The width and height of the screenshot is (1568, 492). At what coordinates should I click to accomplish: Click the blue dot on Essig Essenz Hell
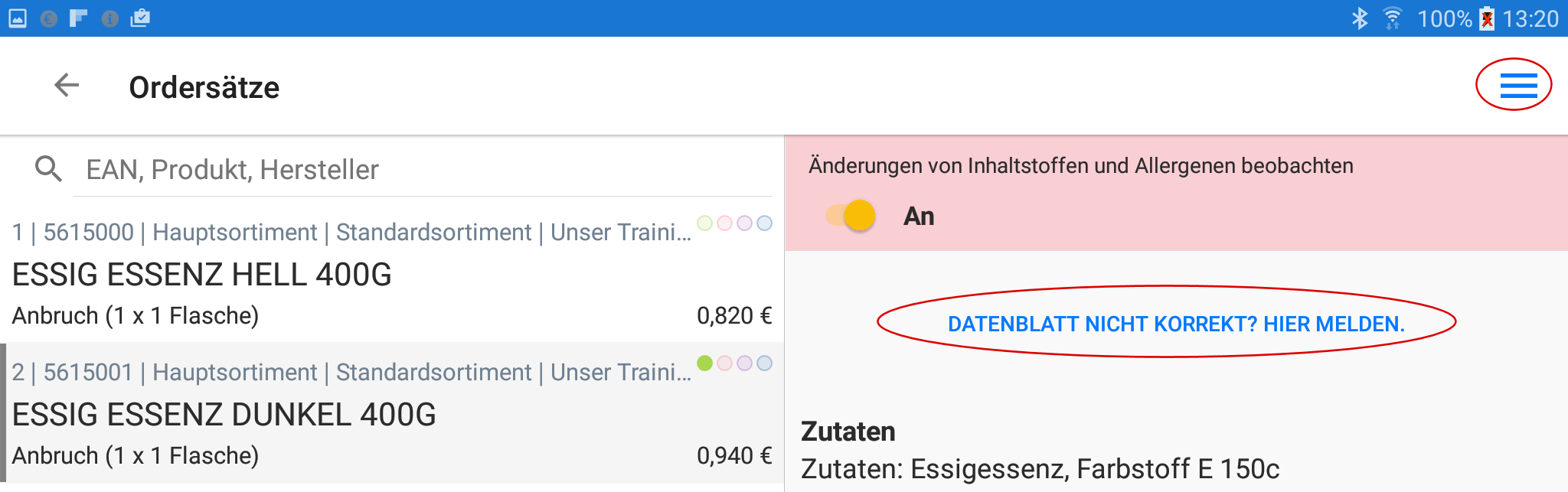(764, 223)
